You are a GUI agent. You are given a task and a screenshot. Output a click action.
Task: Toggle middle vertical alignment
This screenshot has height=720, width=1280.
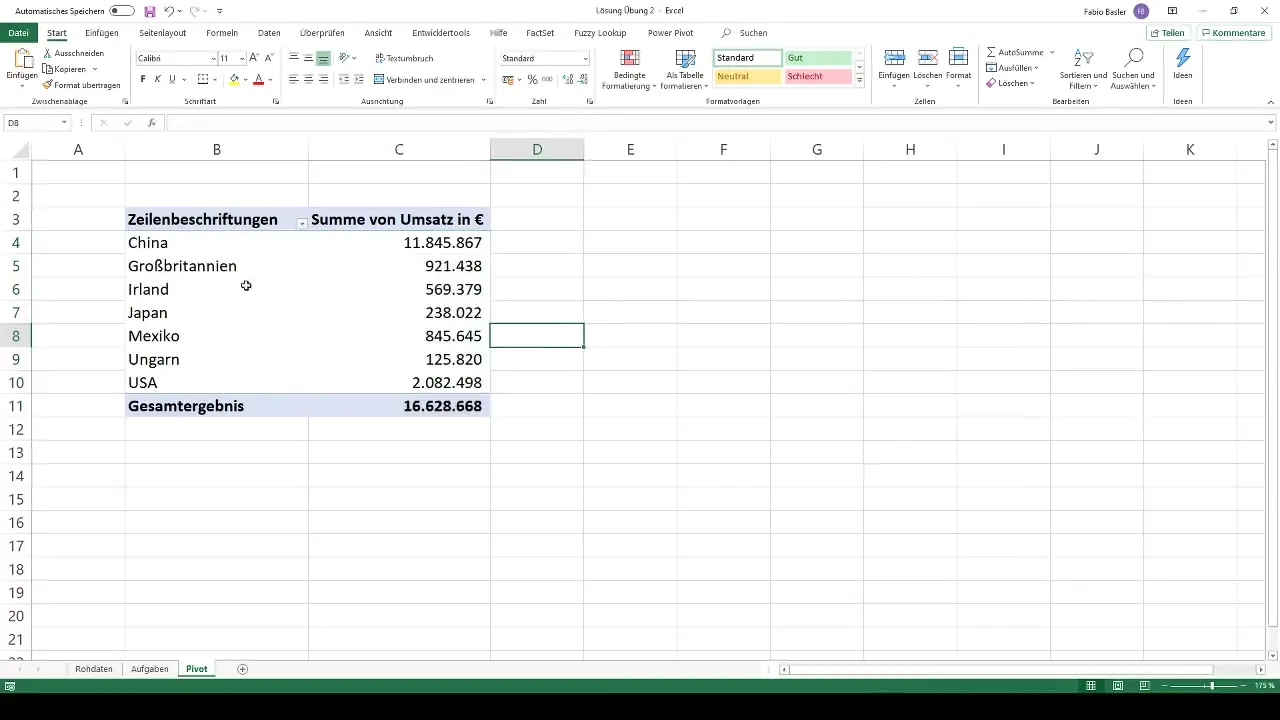(x=308, y=58)
